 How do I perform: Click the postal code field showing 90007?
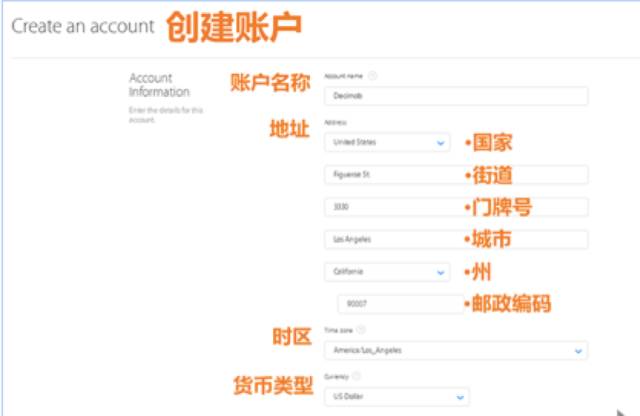click(397, 303)
